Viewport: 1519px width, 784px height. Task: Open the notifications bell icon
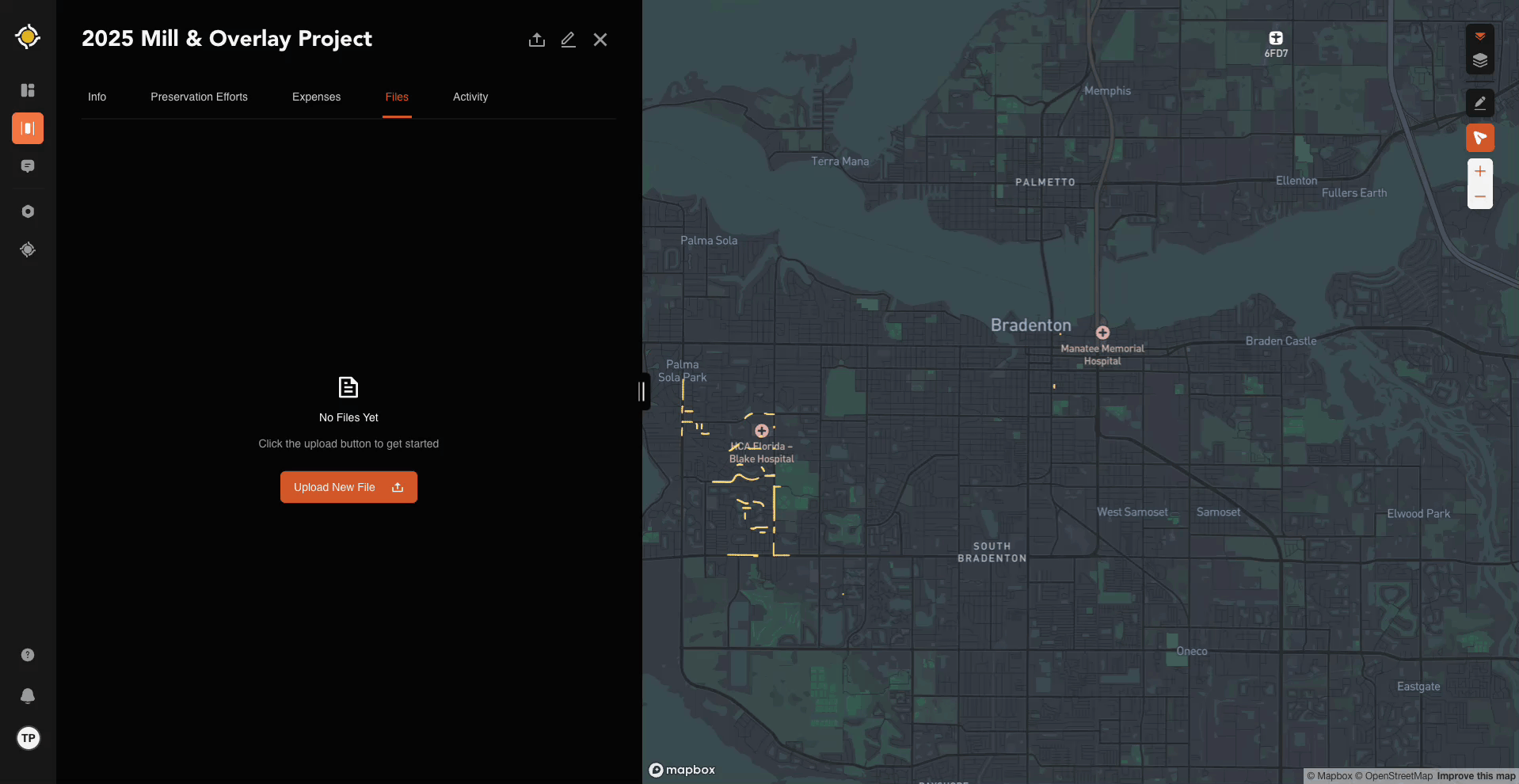(x=28, y=696)
